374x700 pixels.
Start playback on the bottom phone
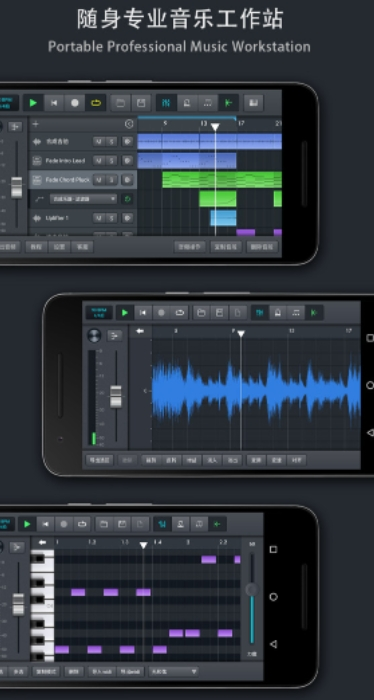click(27, 524)
